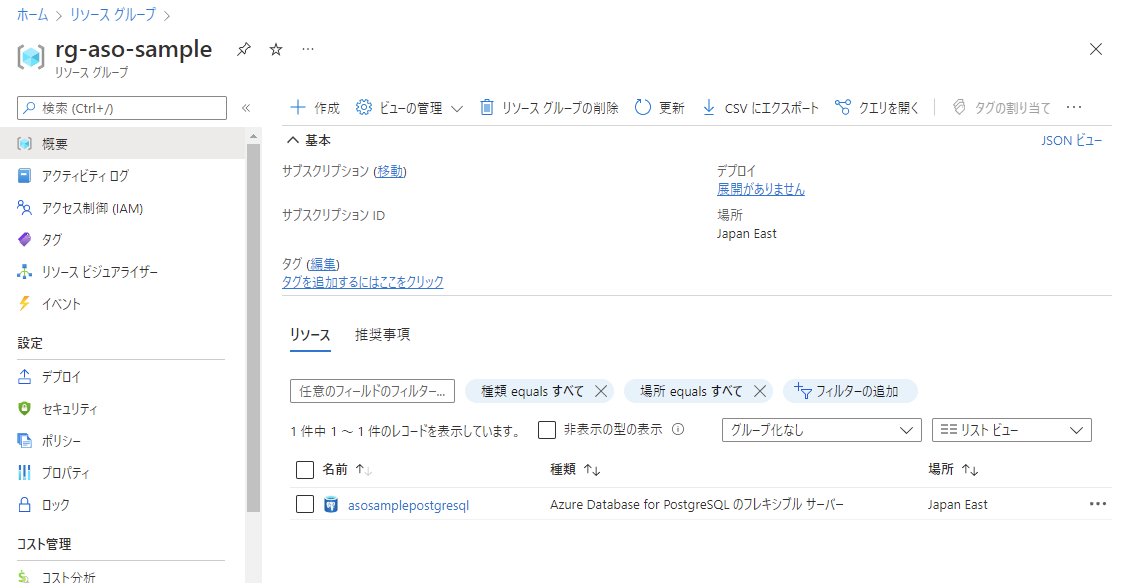Click the 更新 refresh icon
Viewport: 1129px width, 583px height.
pyautogui.click(x=642, y=107)
